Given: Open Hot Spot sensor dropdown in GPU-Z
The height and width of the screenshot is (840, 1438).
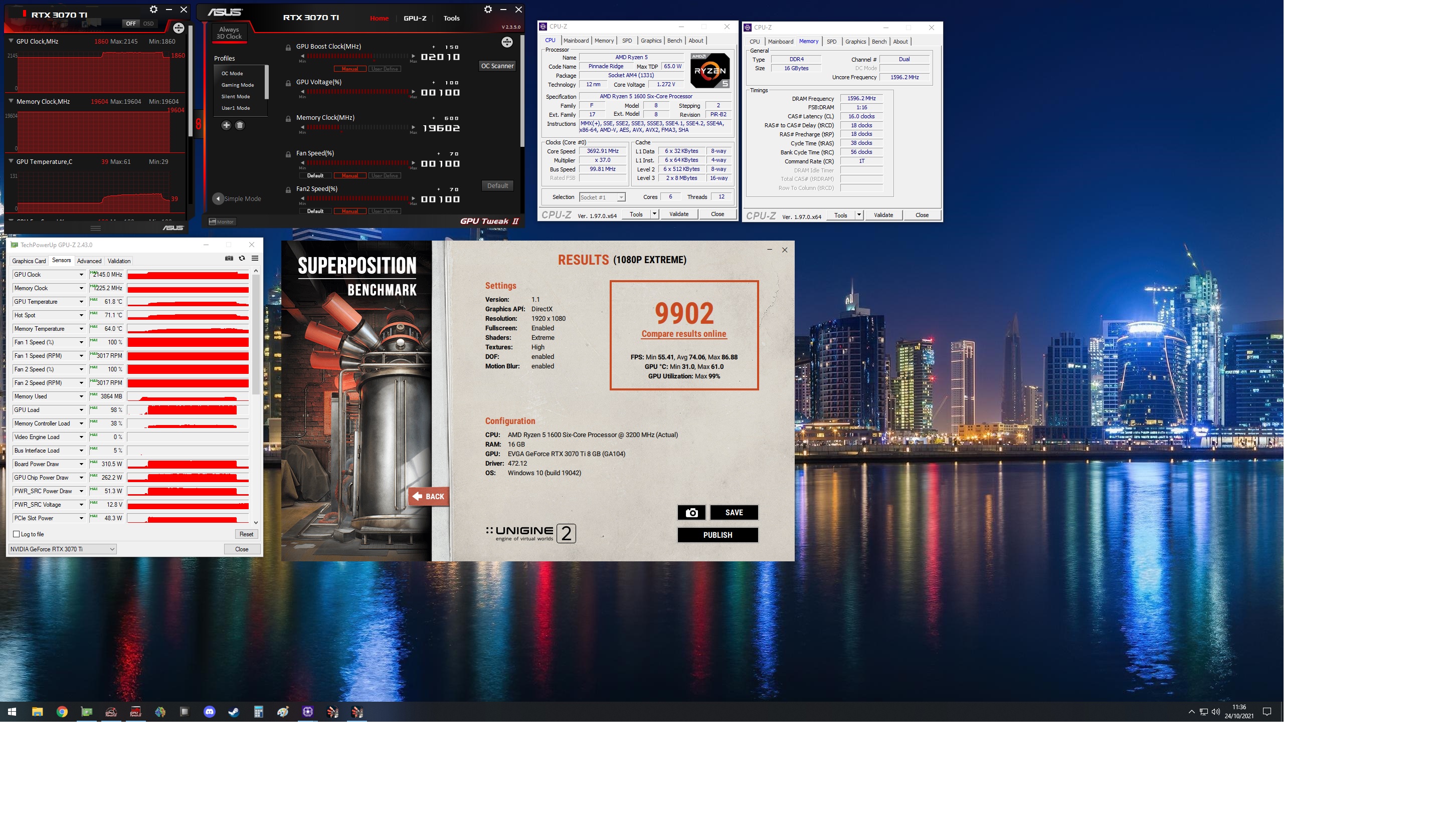Looking at the screenshot, I should coord(81,315).
